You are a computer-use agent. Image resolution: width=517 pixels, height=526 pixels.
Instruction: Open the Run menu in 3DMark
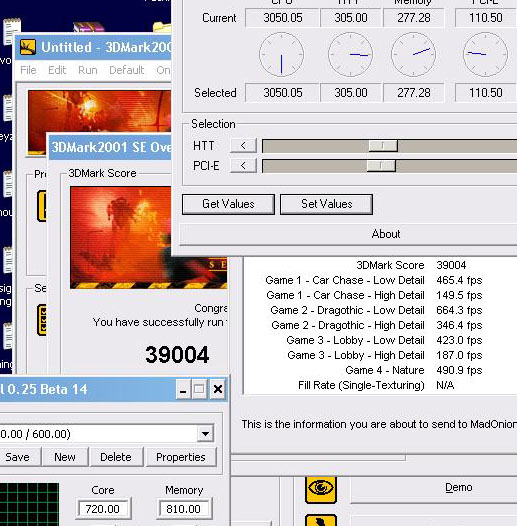coord(88,70)
